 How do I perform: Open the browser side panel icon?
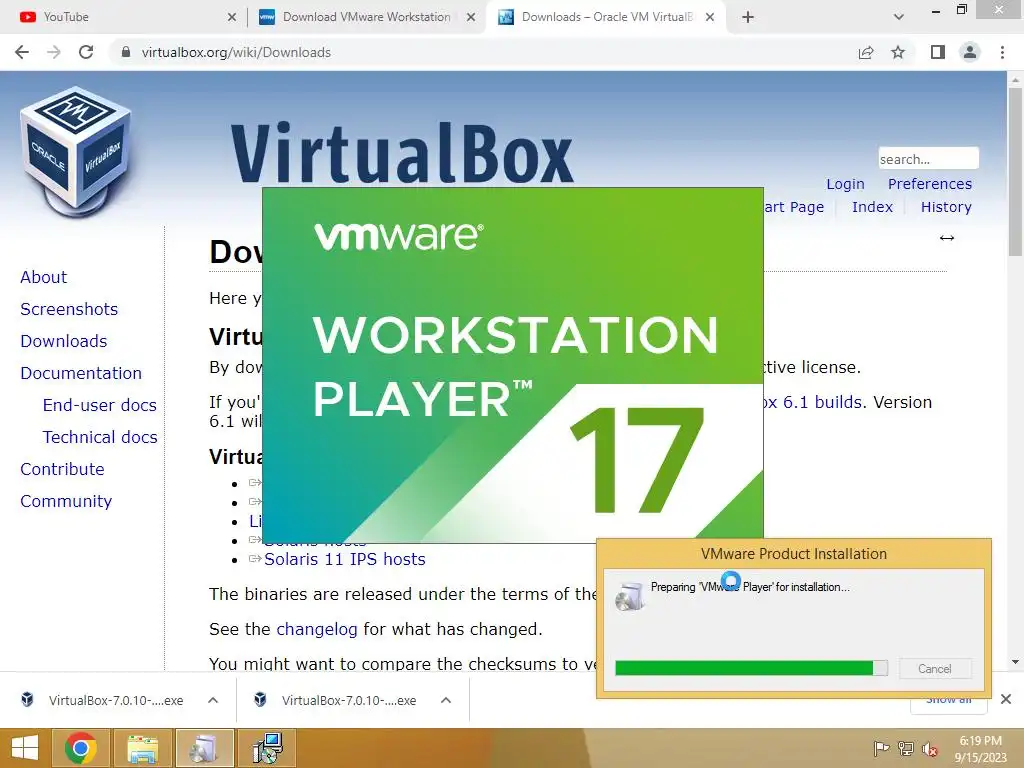pyautogui.click(x=938, y=52)
